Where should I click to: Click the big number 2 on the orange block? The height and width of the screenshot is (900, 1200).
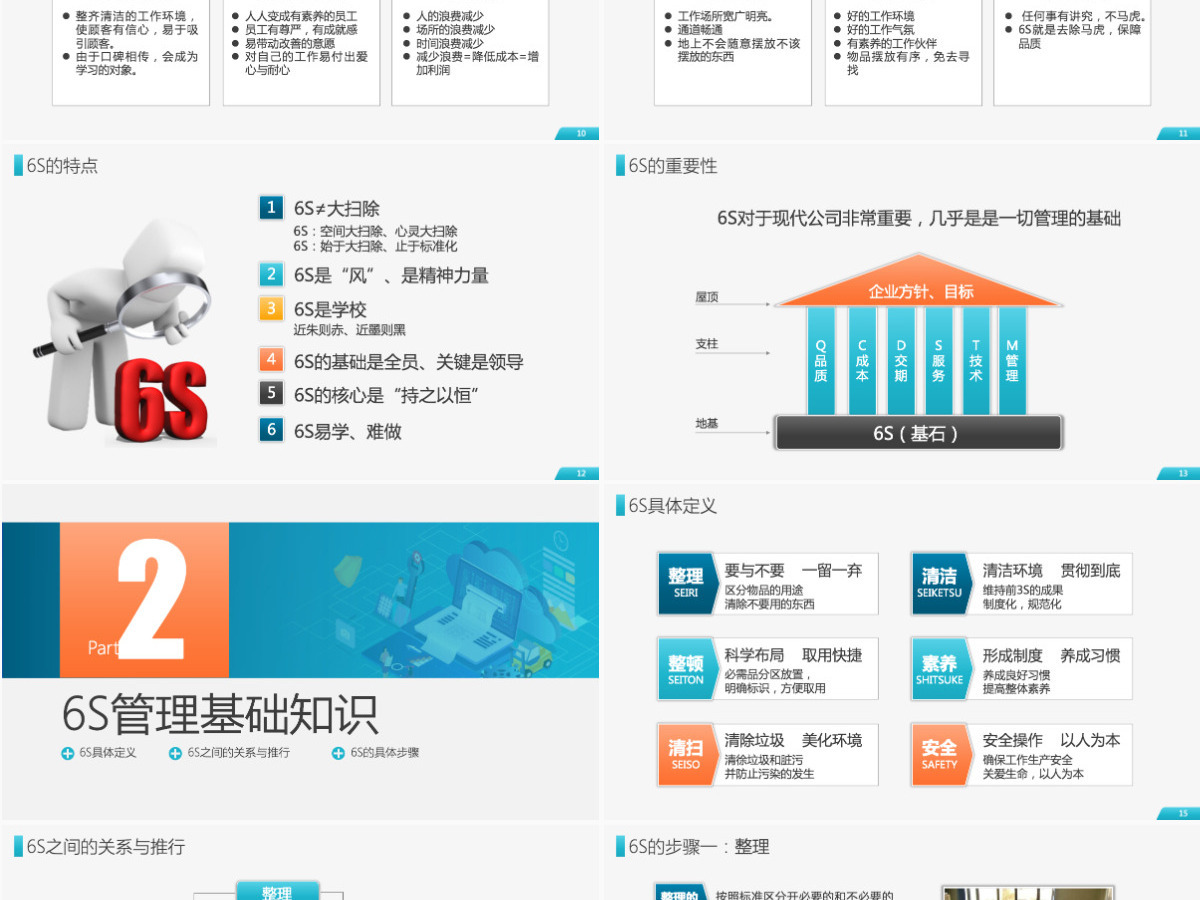(152, 600)
